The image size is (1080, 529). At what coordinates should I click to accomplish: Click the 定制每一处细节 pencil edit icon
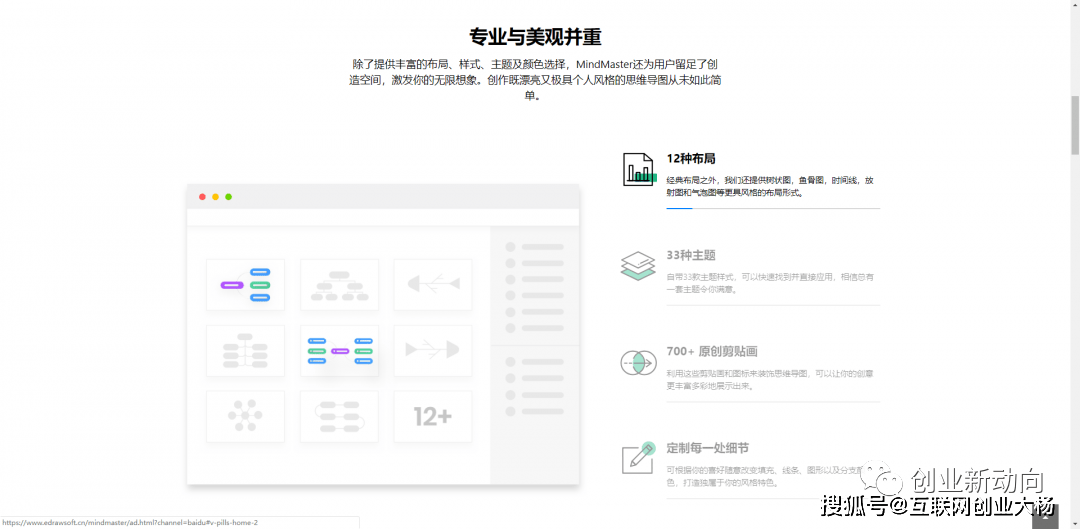tap(638, 458)
